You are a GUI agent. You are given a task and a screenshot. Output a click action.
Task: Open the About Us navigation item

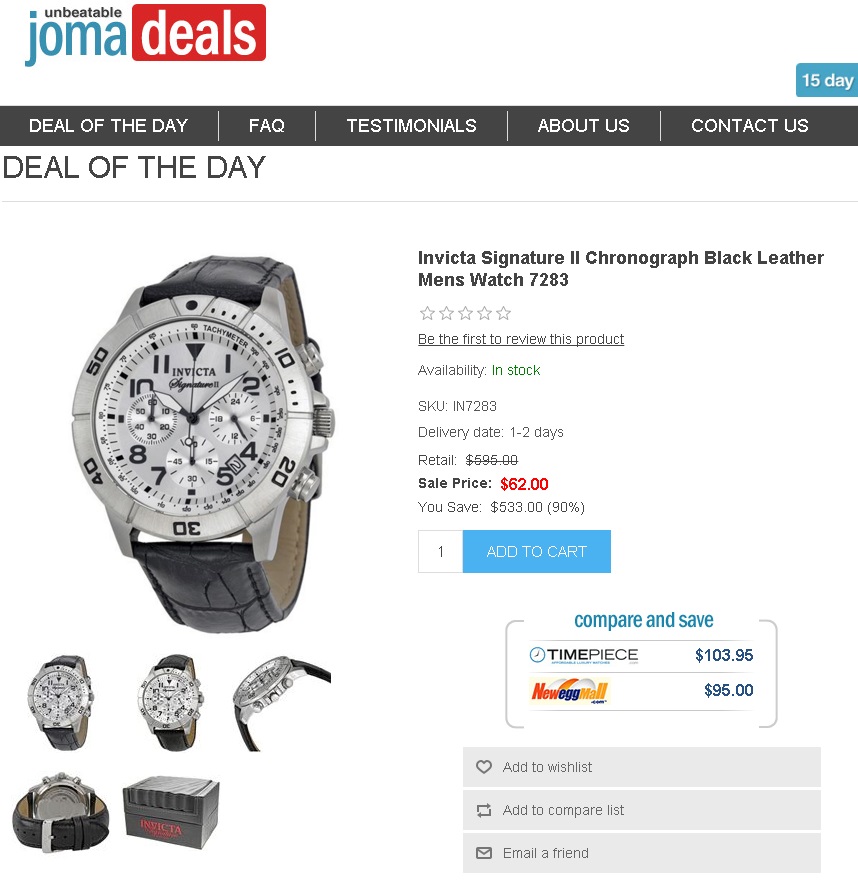584,125
